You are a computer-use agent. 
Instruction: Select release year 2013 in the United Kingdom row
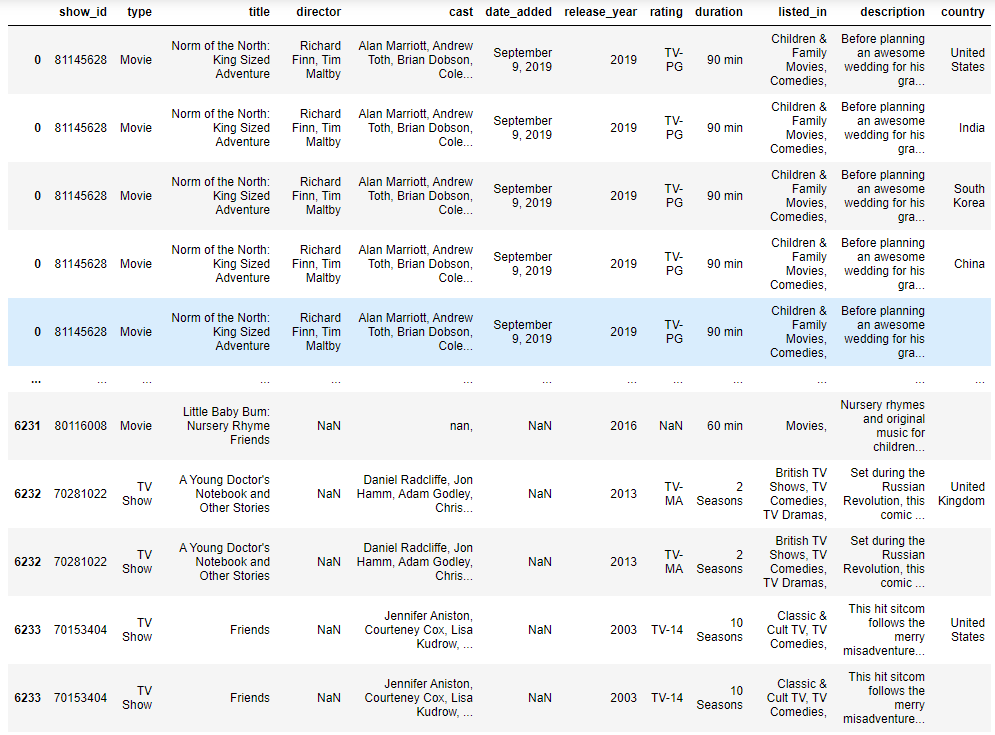pos(623,493)
